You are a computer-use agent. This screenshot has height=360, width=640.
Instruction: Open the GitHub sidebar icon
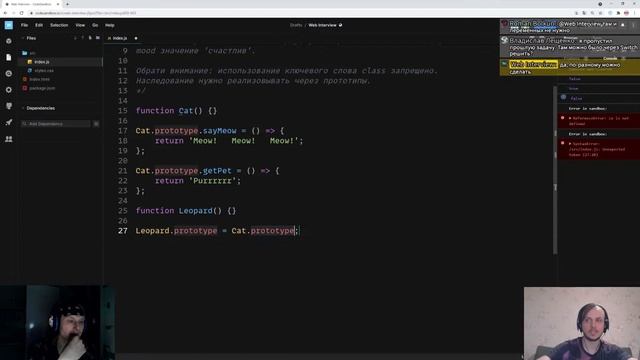tap(9, 106)
